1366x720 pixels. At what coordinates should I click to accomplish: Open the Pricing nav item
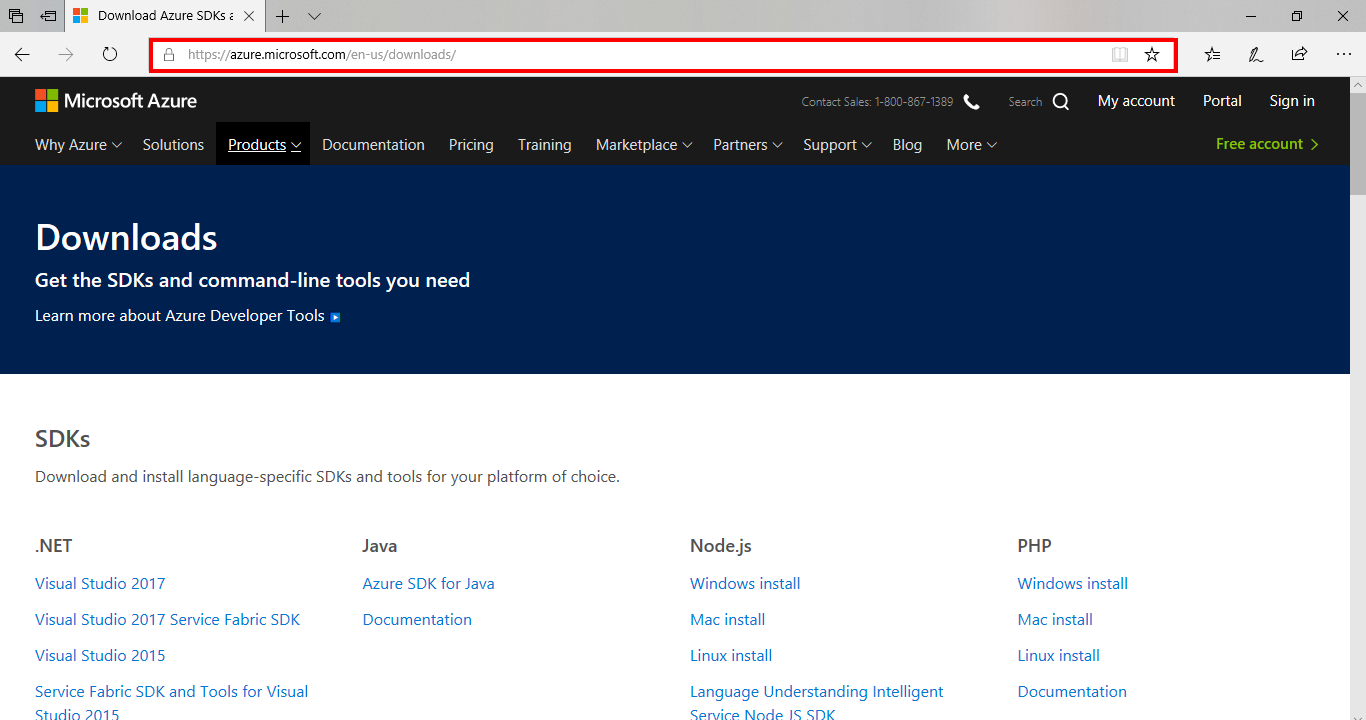[x=471, y=145]
